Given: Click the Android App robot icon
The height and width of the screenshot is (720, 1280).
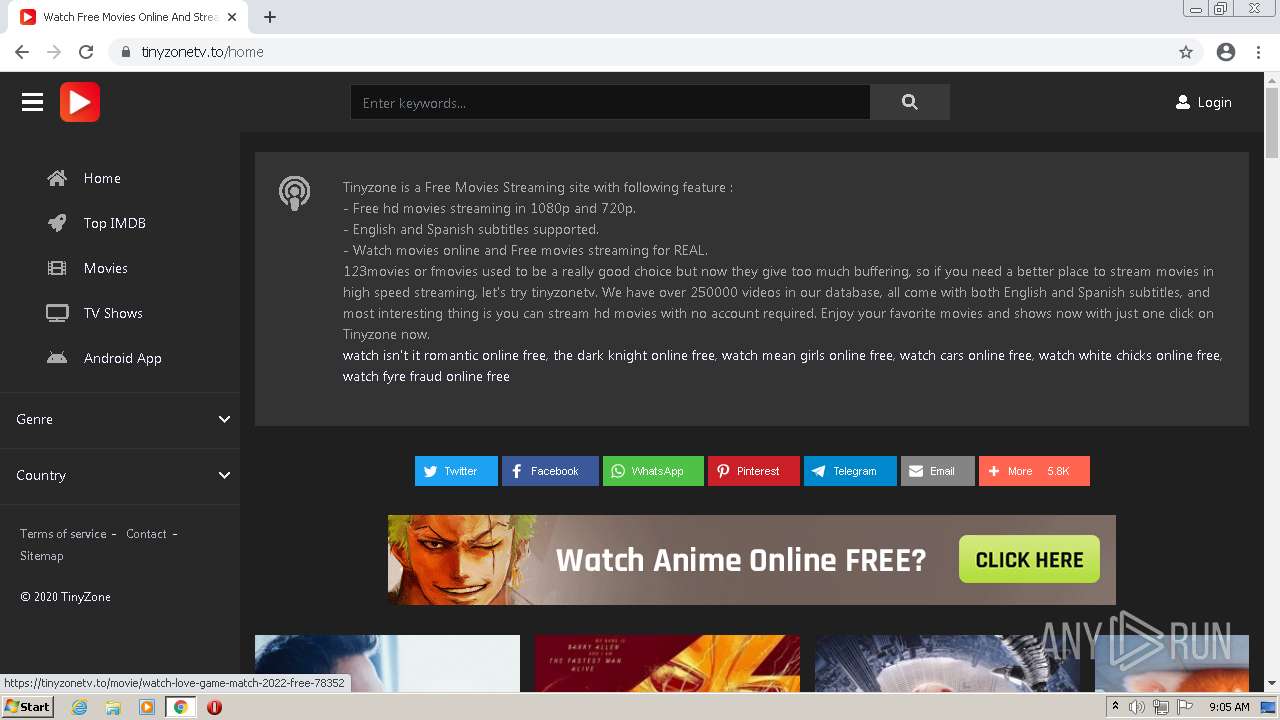Looking at the screenshot, I should [x=57, y=358].
